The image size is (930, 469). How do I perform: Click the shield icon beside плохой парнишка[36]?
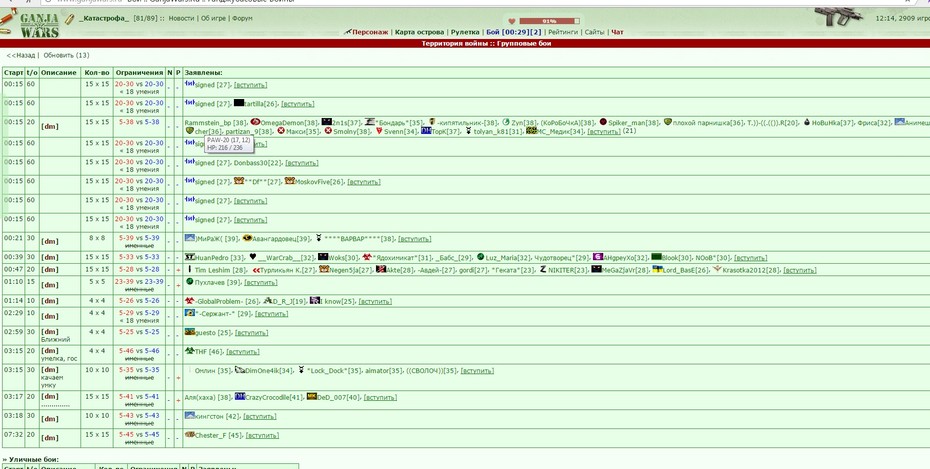(668, 122)
